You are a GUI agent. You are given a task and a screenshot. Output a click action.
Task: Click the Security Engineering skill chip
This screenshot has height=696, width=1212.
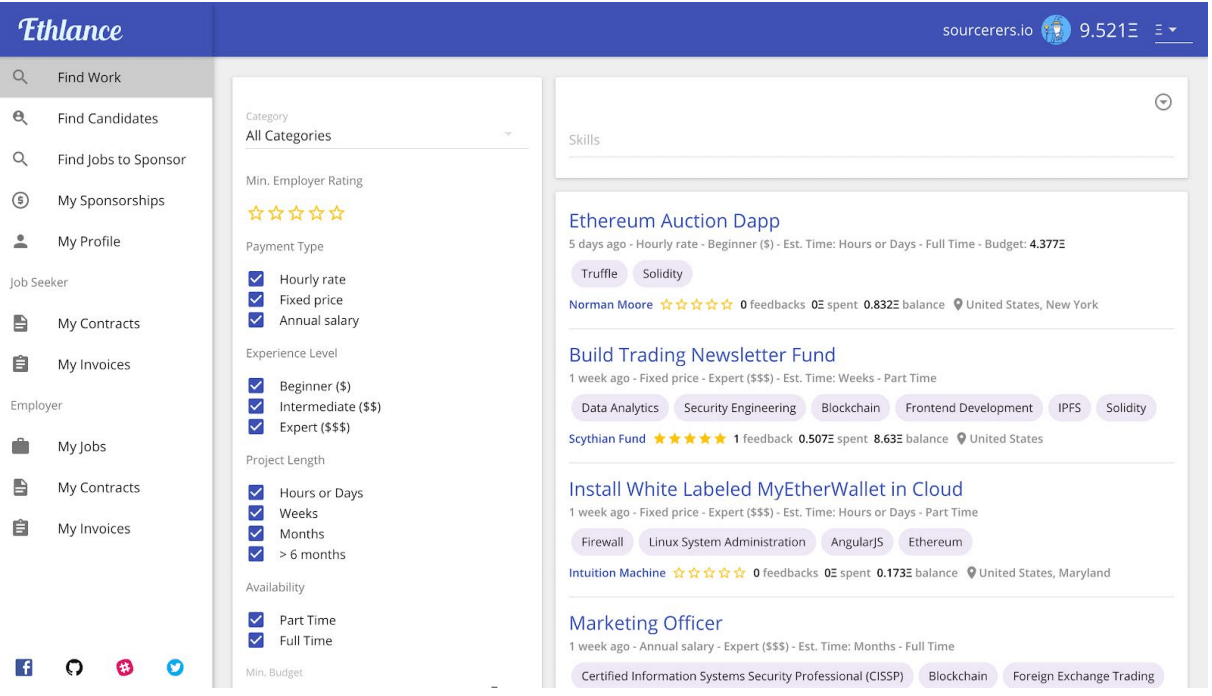click(740, 407)
